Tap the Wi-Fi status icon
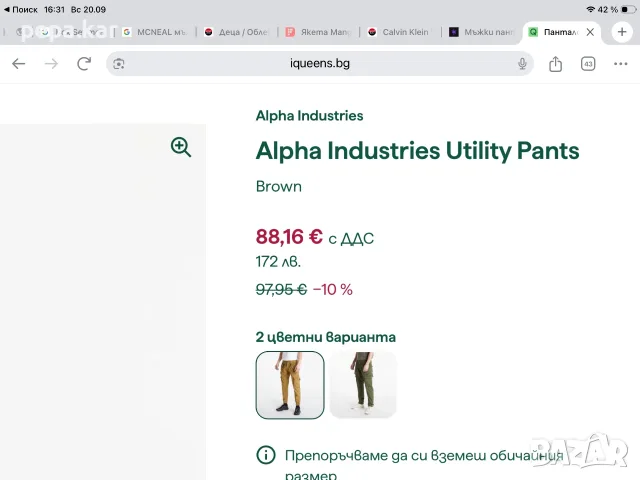This screenshot has height=480, width=640. 590,9
